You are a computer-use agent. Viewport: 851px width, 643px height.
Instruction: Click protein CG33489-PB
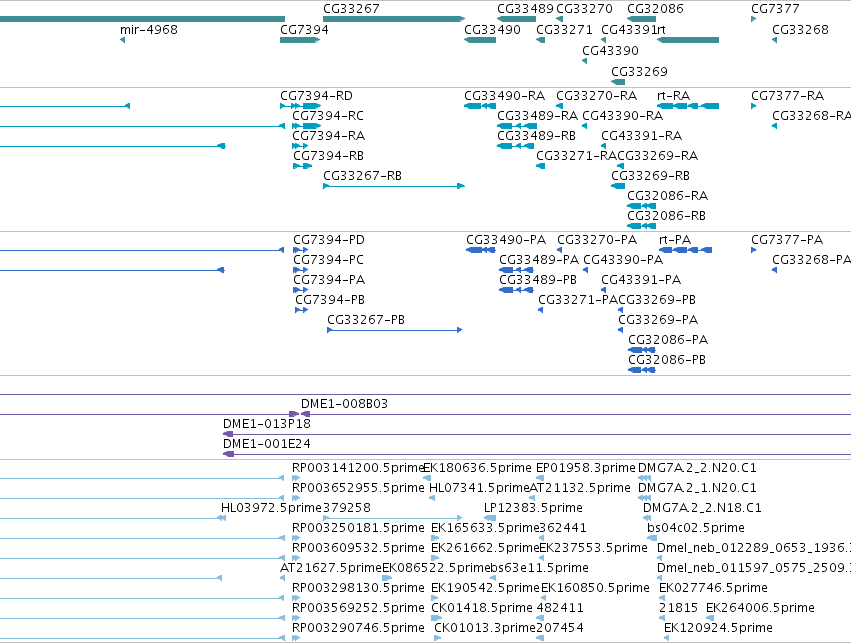coord(538,280)
